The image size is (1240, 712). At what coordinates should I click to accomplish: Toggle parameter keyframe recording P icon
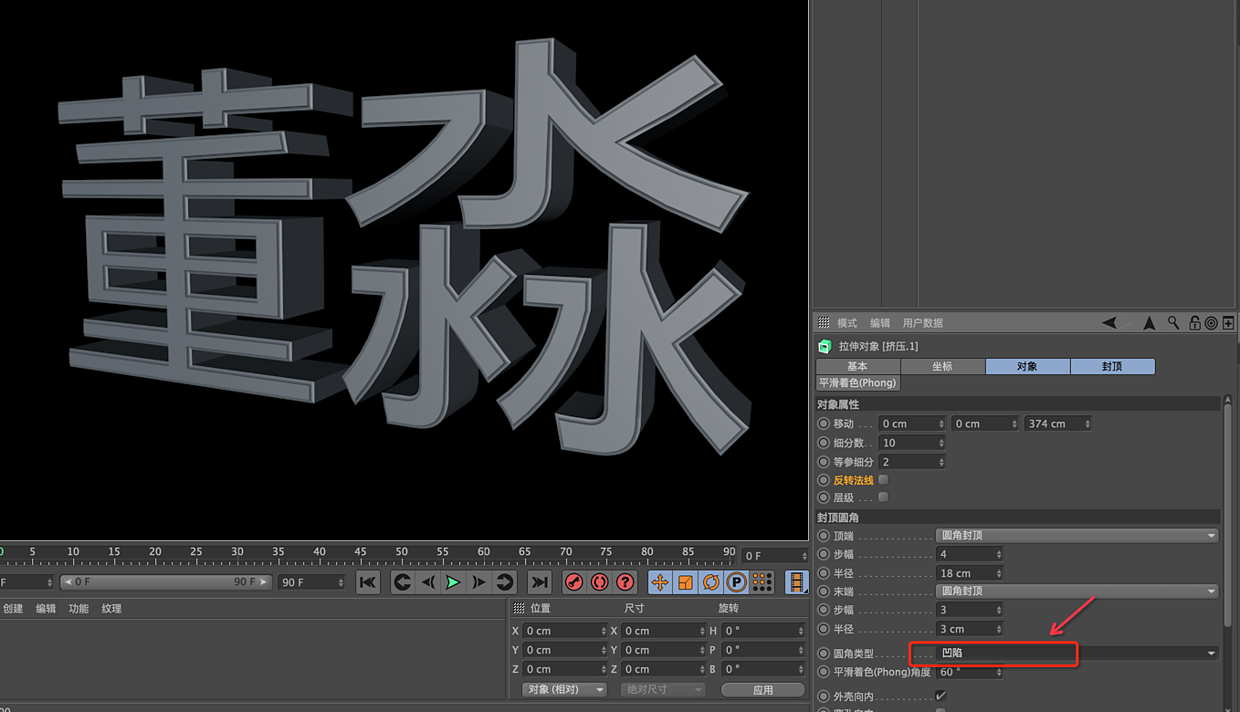tap(736, 582)
